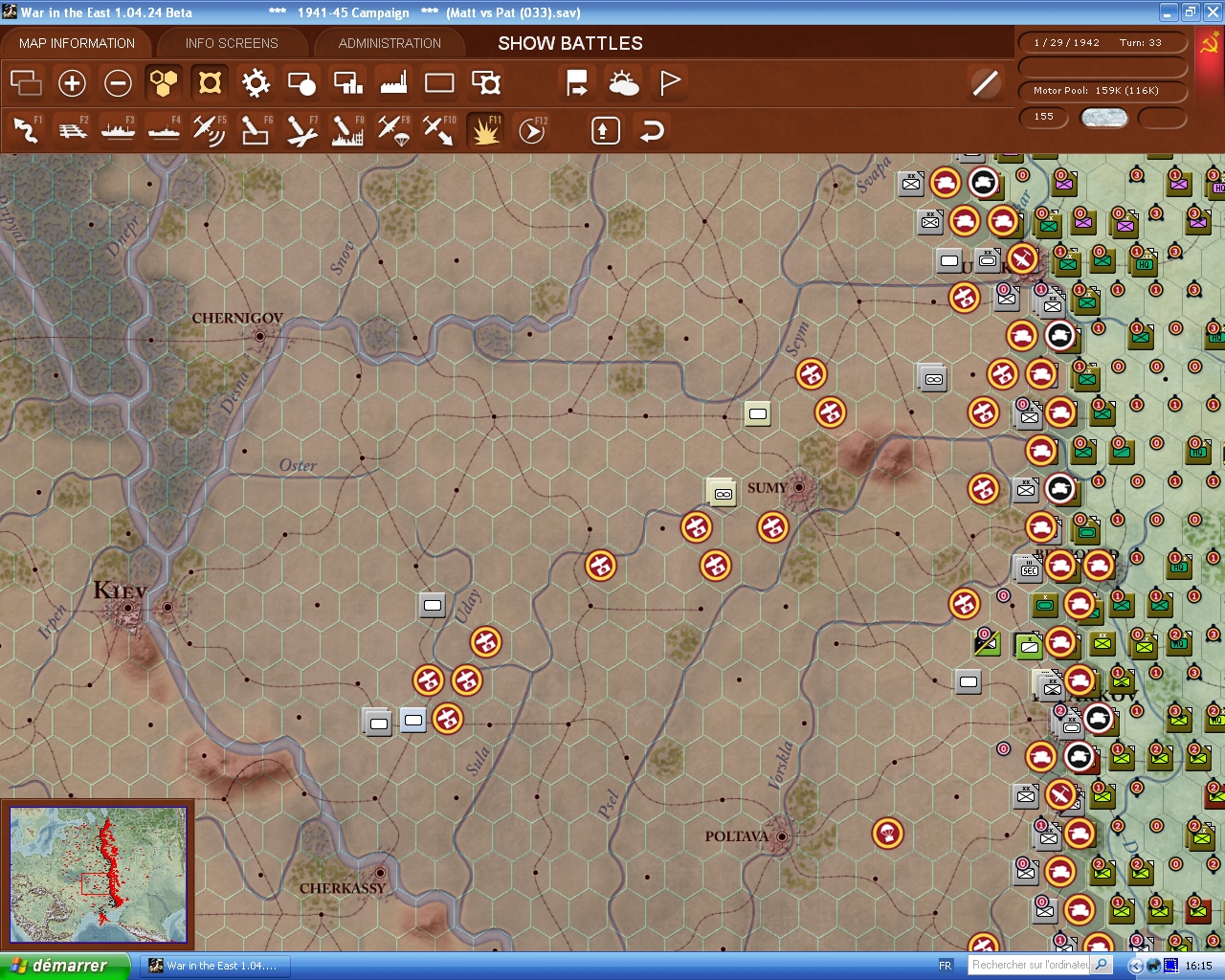The image size is (1225, 980).
Task: Select the F1 move mode
Action: coord(26,130)
